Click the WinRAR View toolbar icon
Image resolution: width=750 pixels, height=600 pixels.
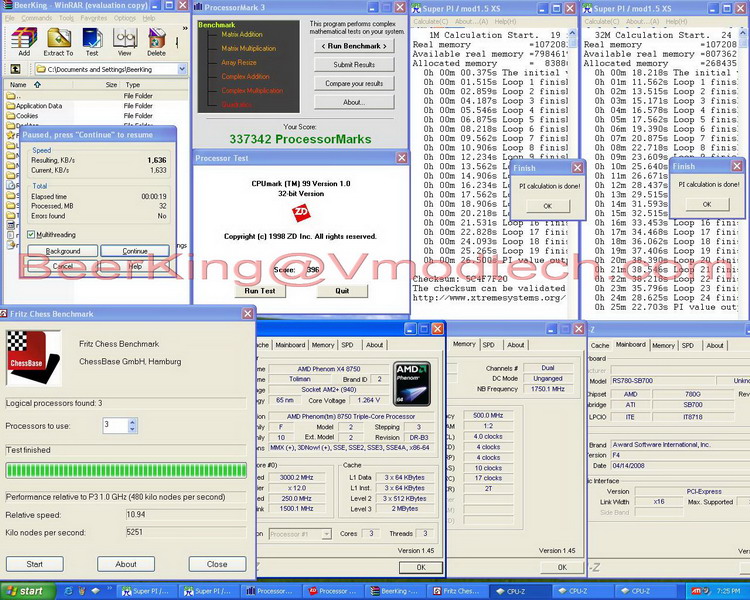pyautogui.click(x=124, y=41)
